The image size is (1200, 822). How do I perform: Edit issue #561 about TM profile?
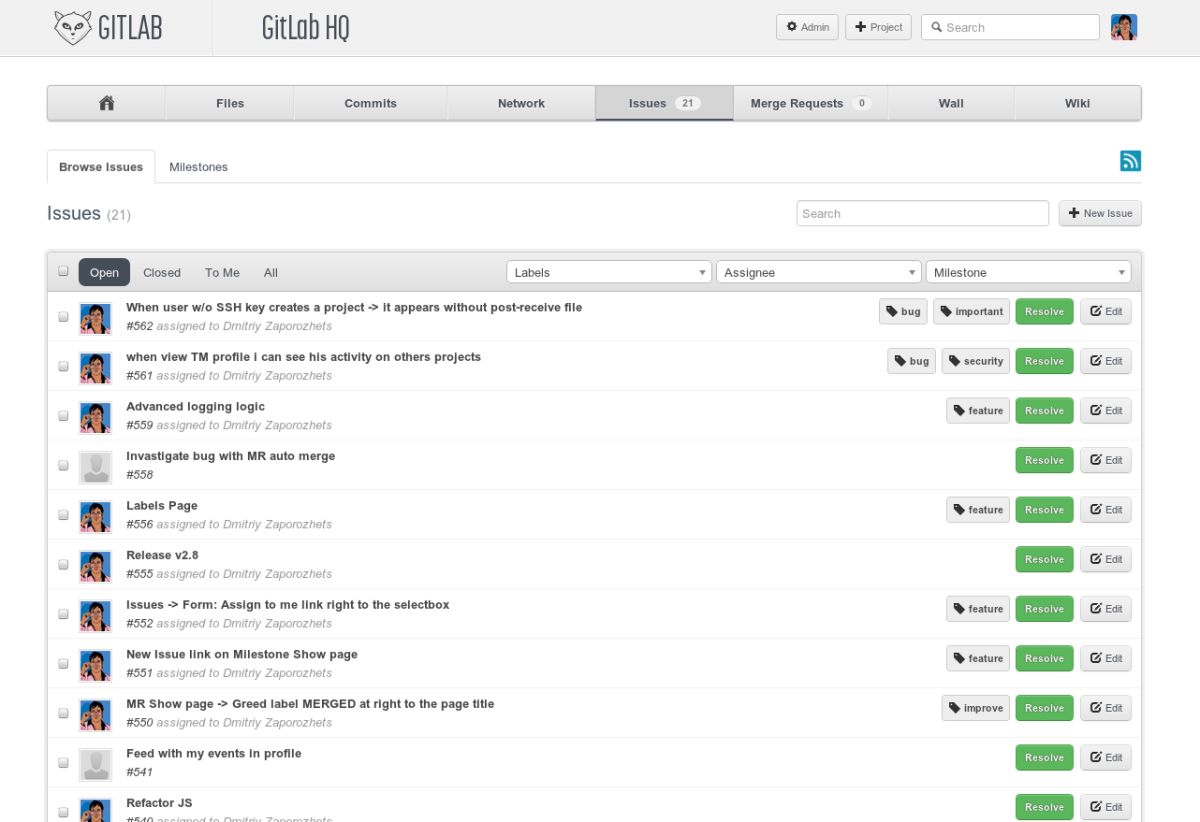(x=1105, y=361)
